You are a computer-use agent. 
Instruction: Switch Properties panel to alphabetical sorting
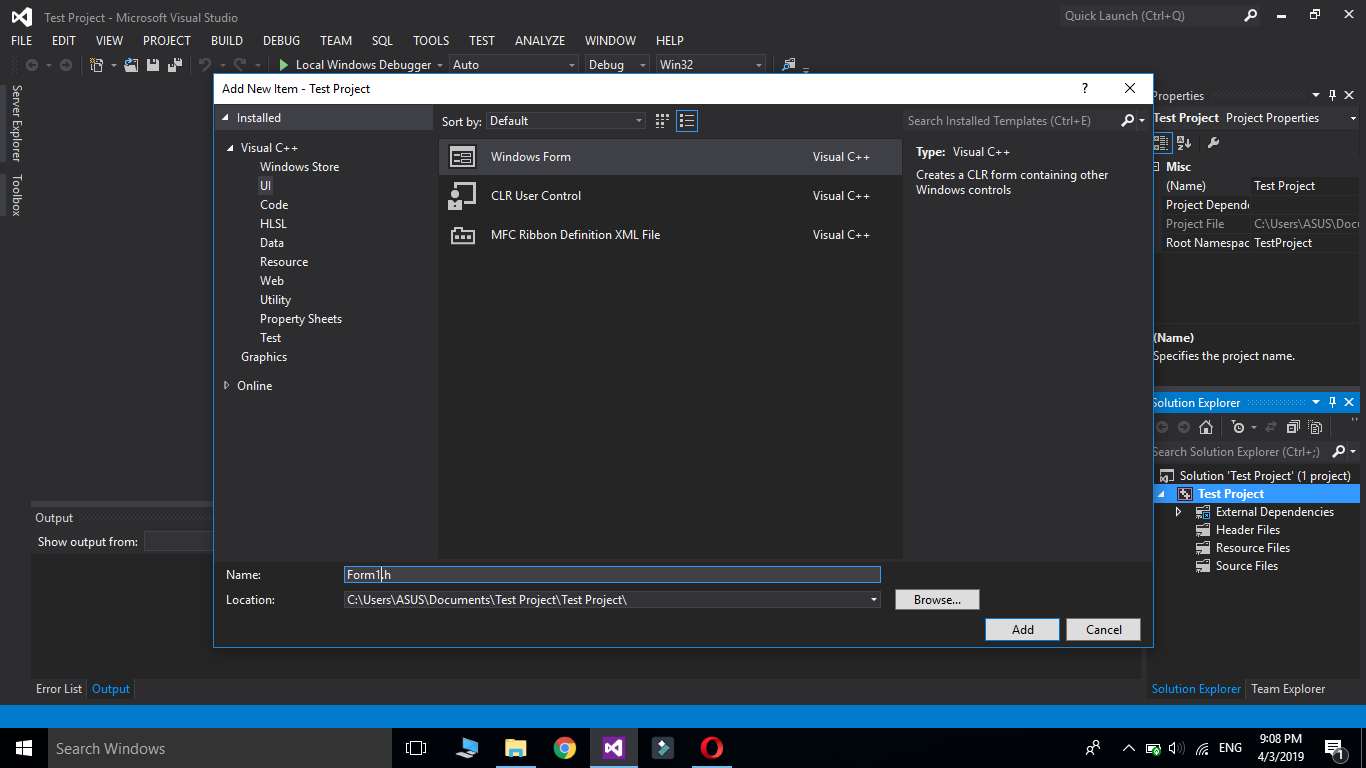click(x=1183, y=142)
